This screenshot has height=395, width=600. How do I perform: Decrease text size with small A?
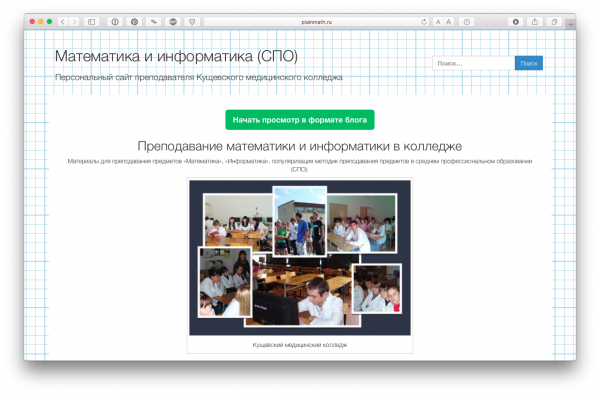pyautogui.click(x=438, y=22)
